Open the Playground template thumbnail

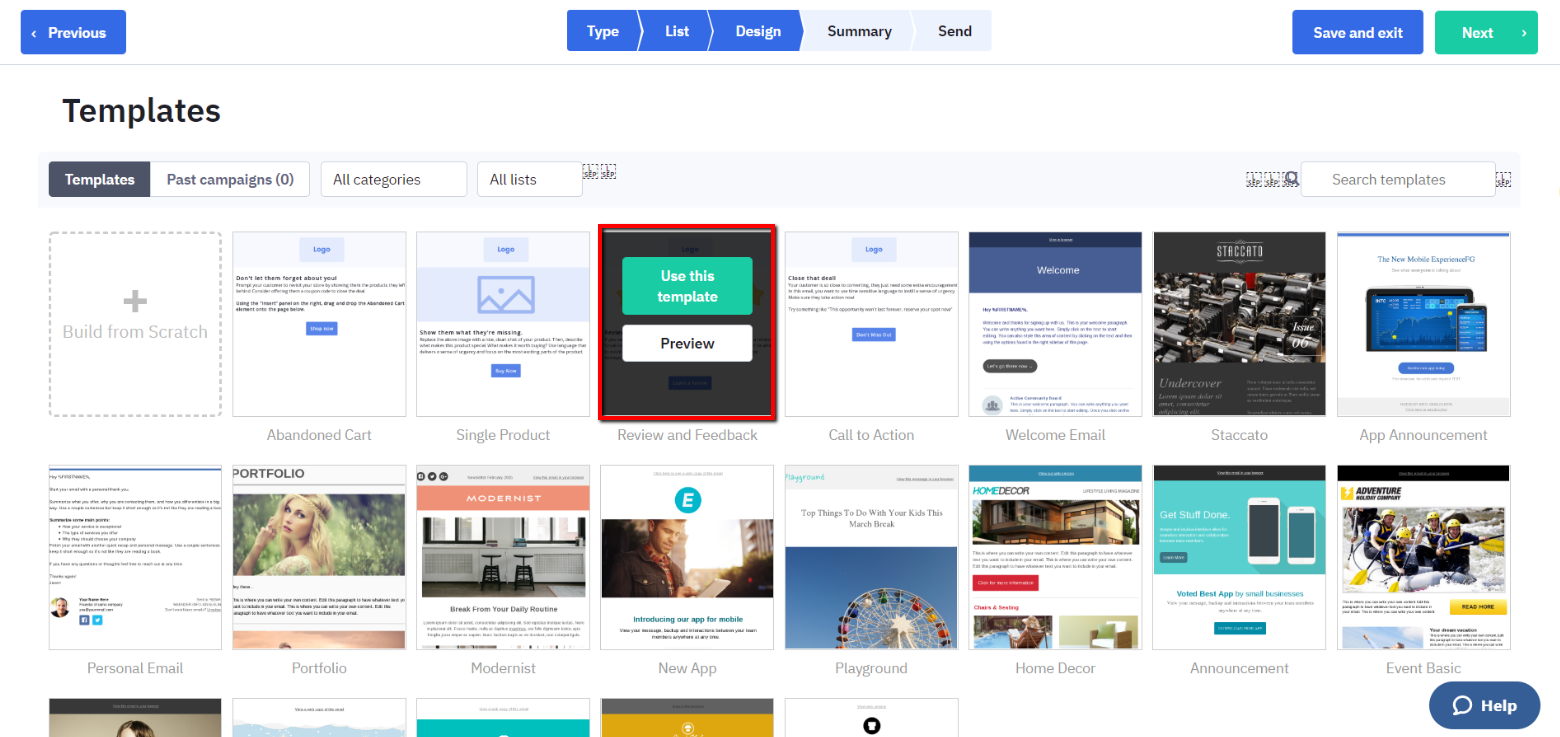point(871,557)
